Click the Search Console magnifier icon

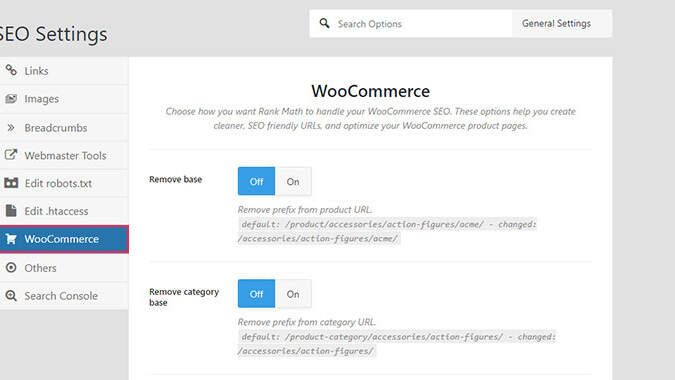pyautogui.click(x=11, y=296)
